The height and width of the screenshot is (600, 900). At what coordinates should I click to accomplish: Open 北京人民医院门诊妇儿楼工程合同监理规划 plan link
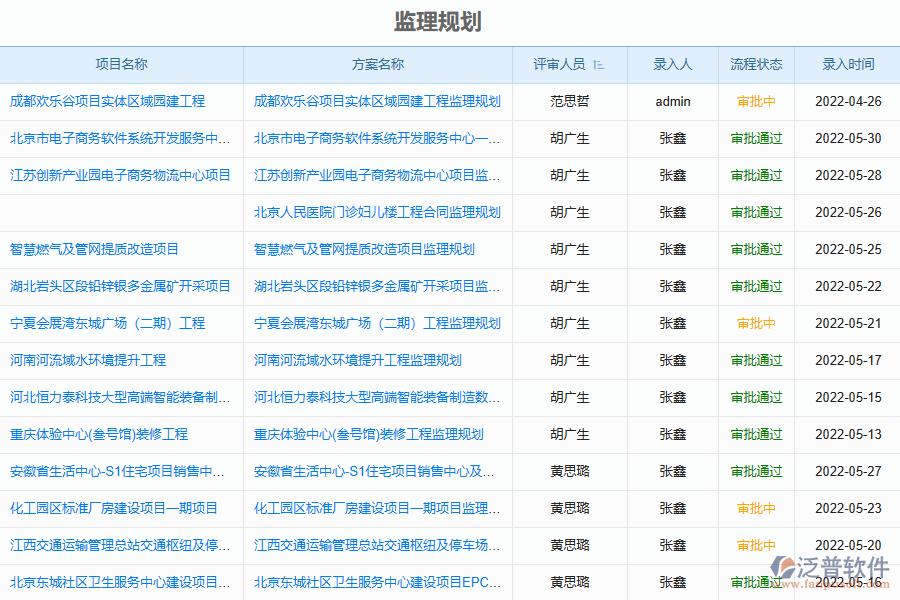pyautogui.click(x=377, y=212)
